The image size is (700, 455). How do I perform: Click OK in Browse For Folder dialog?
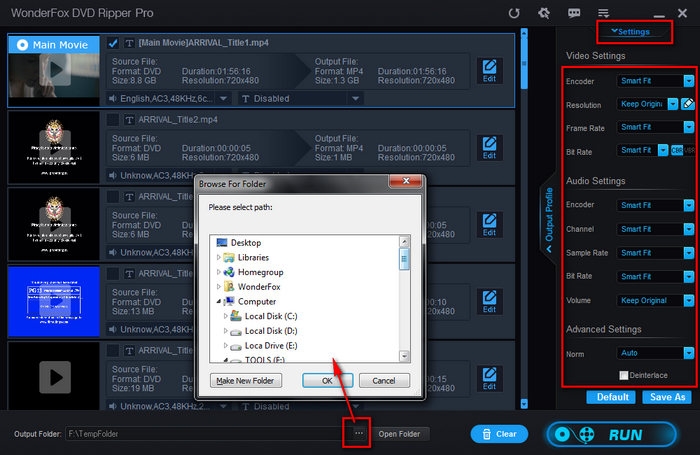click(327, 380)
